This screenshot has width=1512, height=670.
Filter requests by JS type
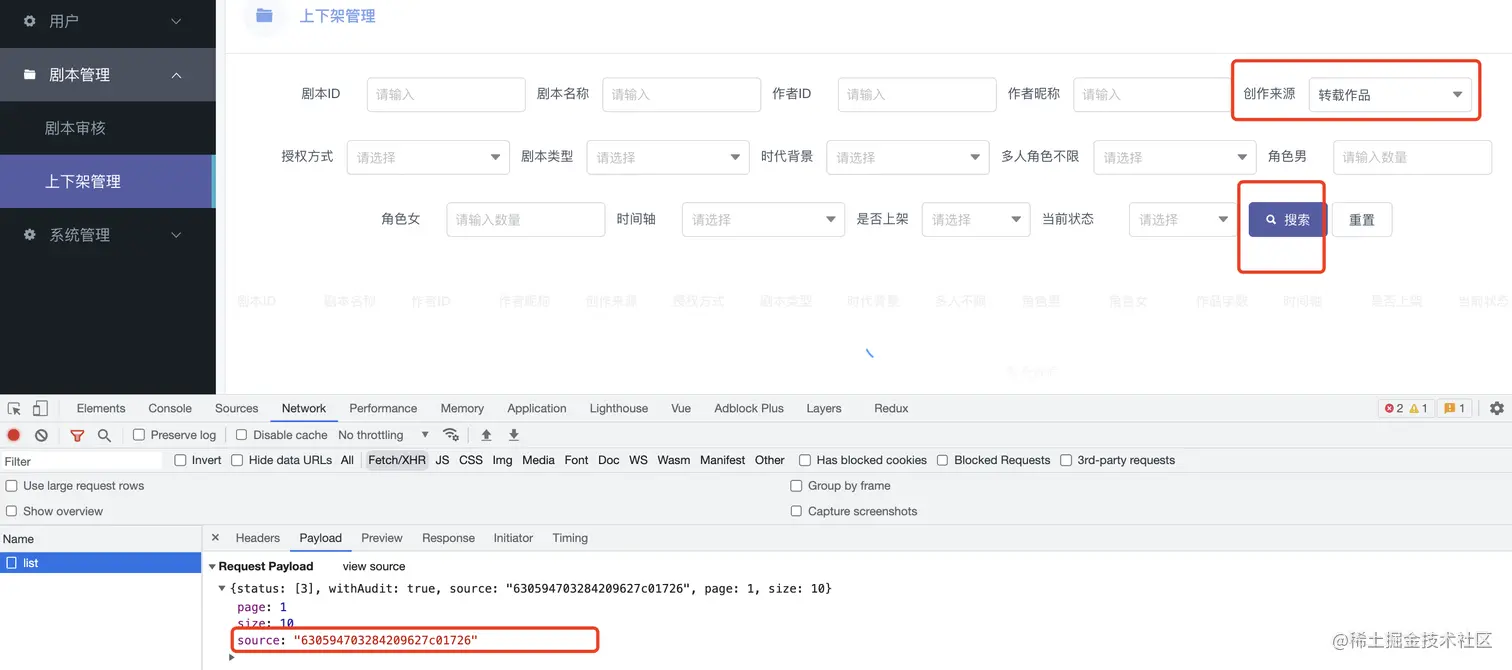442,460
